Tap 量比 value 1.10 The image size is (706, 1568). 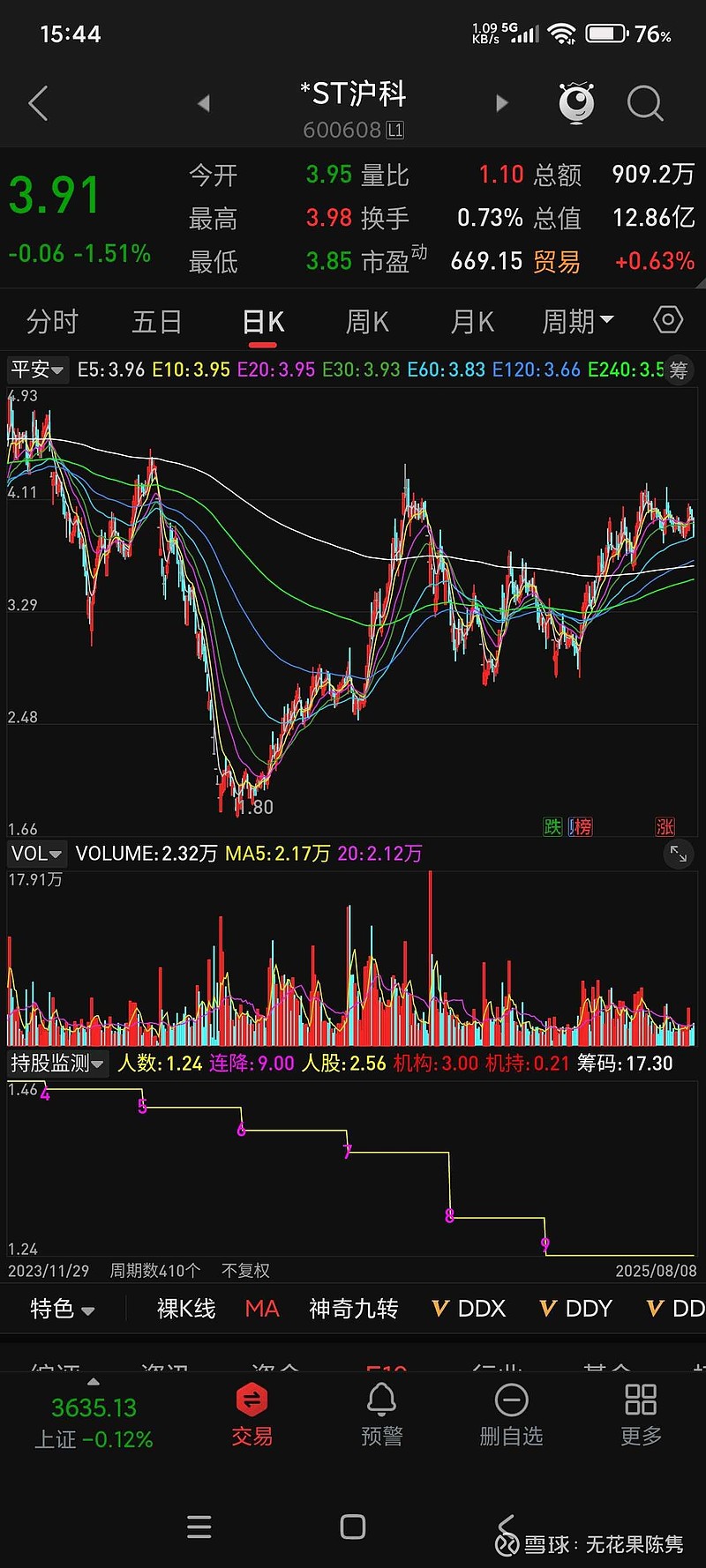(x=501, y=175)
